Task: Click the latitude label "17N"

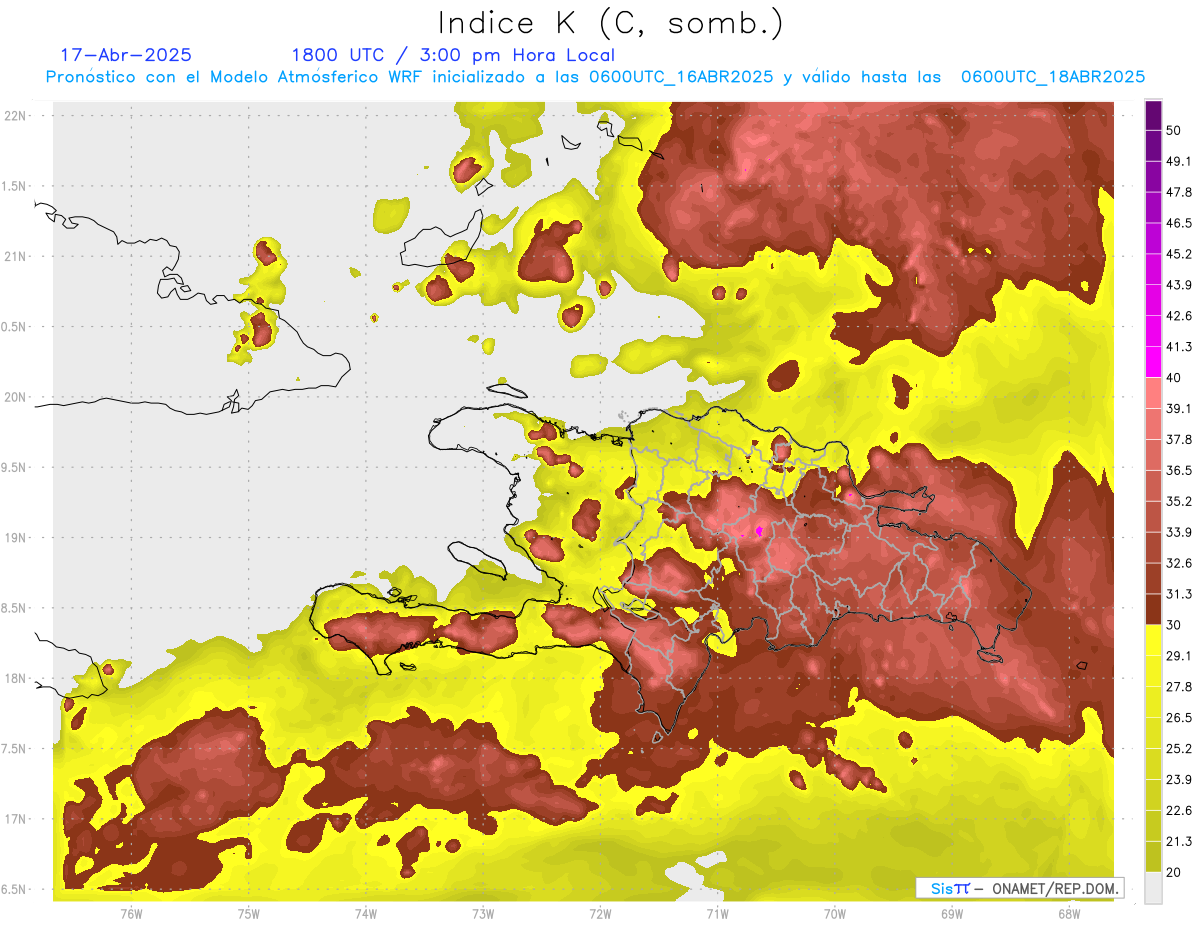Action: click(17, 819)
